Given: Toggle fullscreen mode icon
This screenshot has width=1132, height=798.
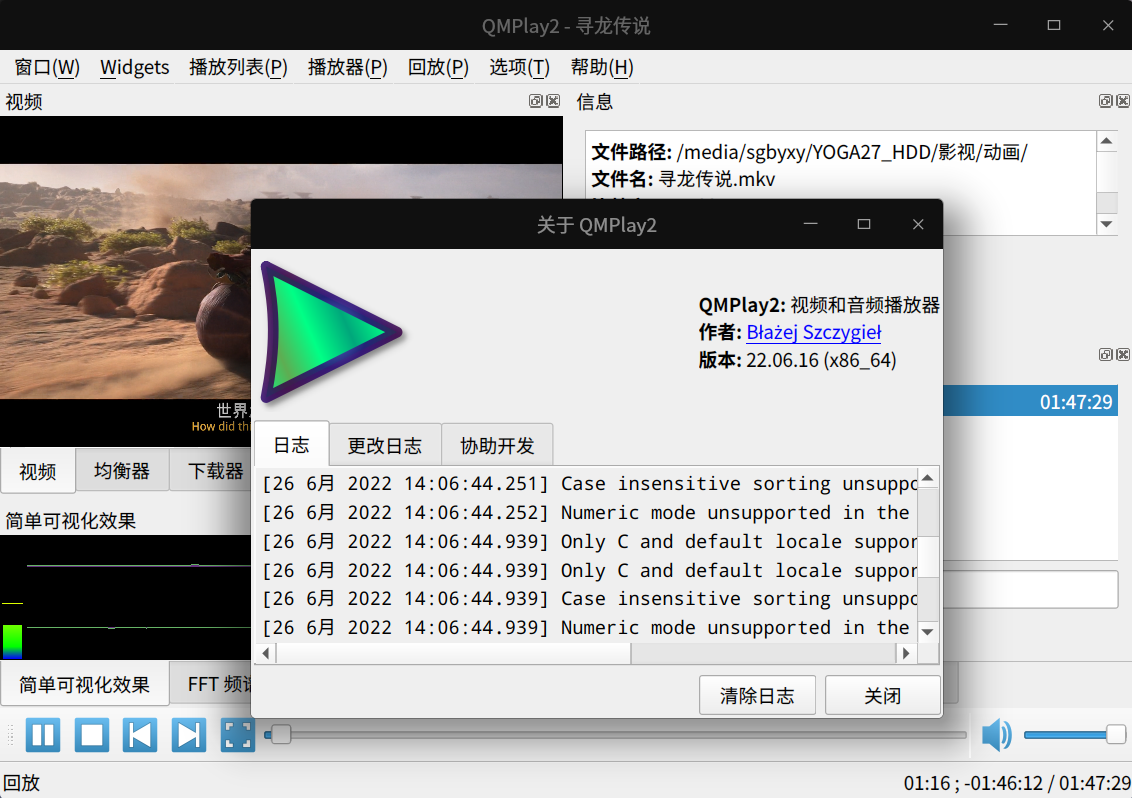Looking at the screenshot, I should click(x=237, y=736).
